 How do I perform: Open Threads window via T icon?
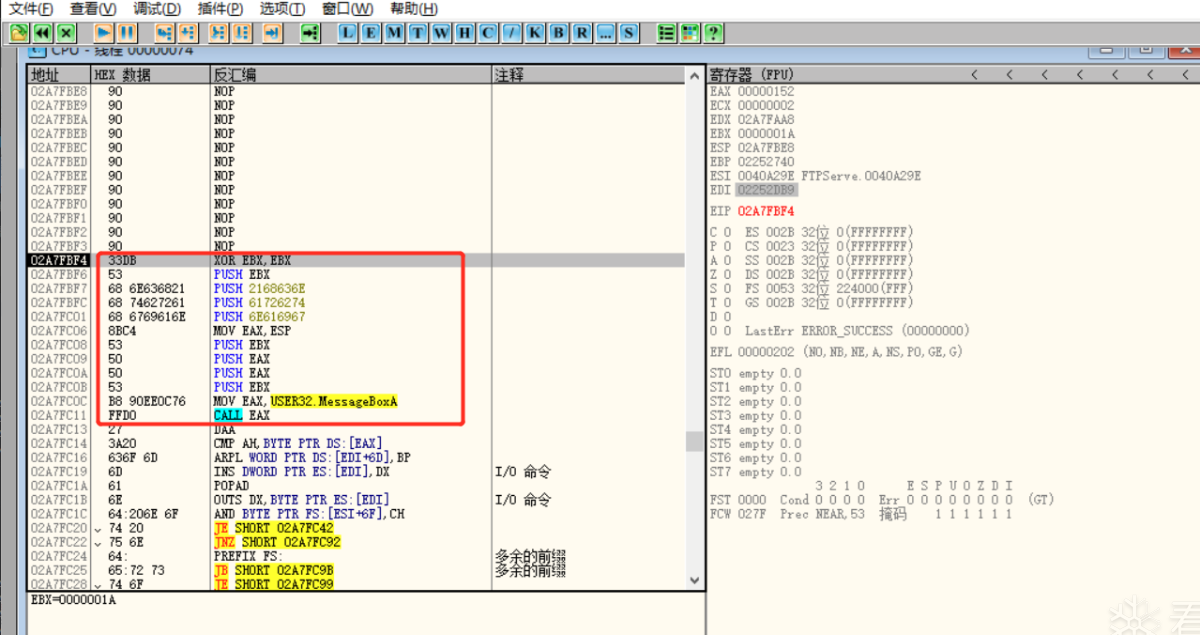coord(417,32)
